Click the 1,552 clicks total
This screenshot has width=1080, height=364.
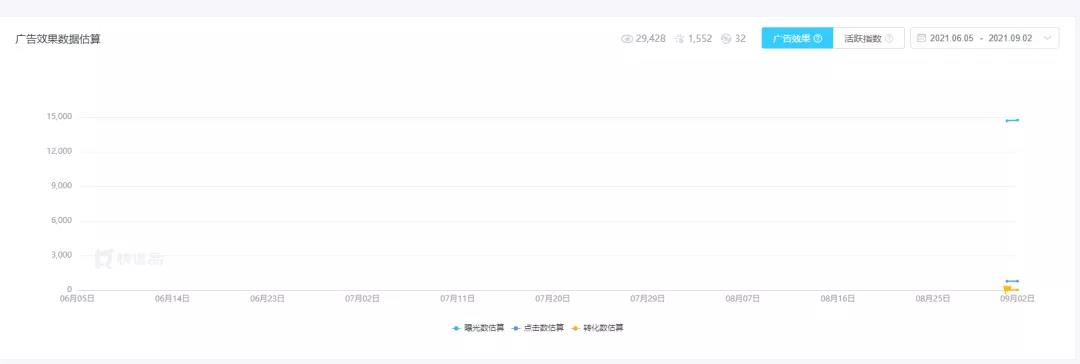click(700, 39)
